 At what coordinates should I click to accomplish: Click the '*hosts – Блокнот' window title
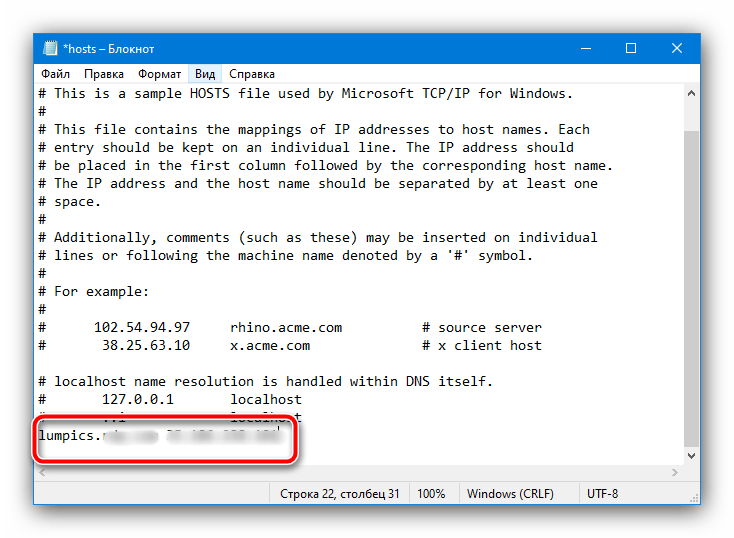tap(109, 49)
